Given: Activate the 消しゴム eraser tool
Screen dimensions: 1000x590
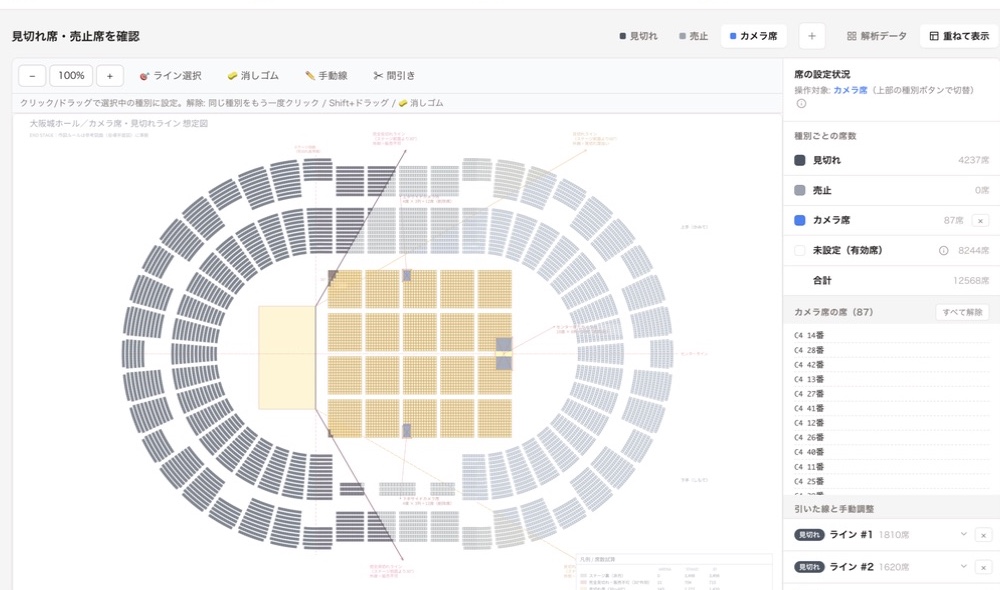Looking at the screenshot, I should point(253,76).
